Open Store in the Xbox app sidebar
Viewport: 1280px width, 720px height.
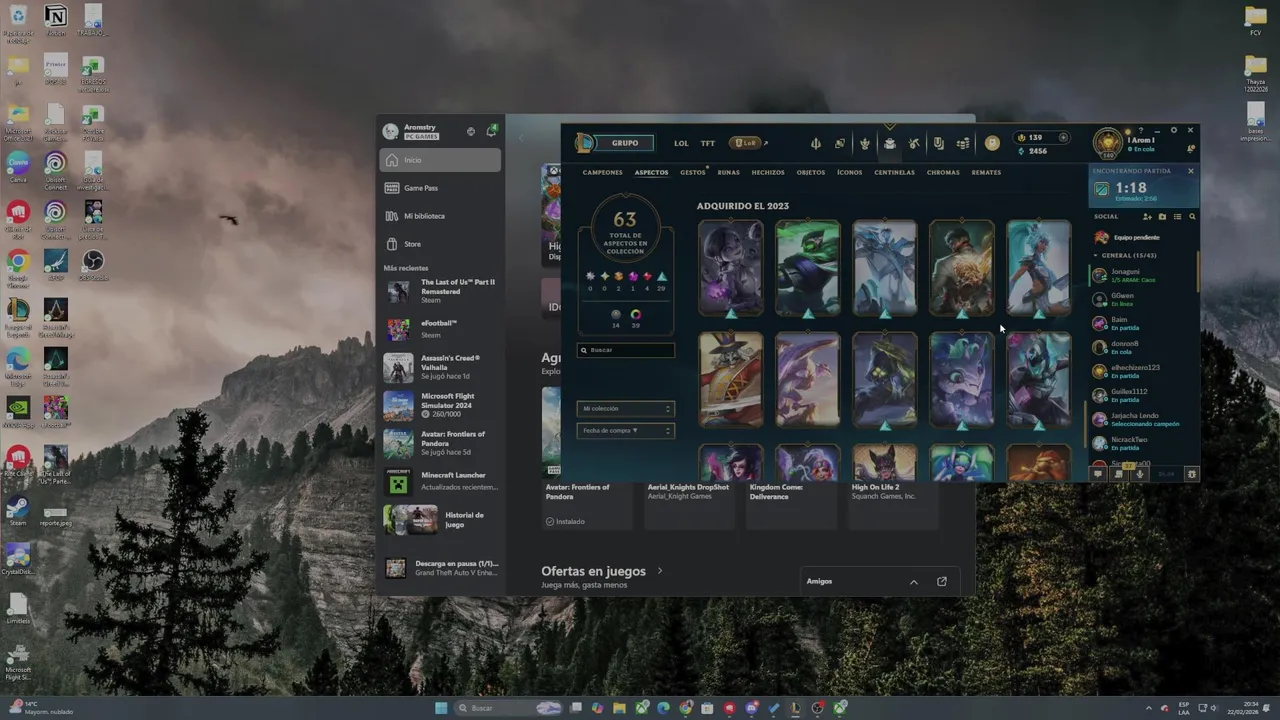440,244
